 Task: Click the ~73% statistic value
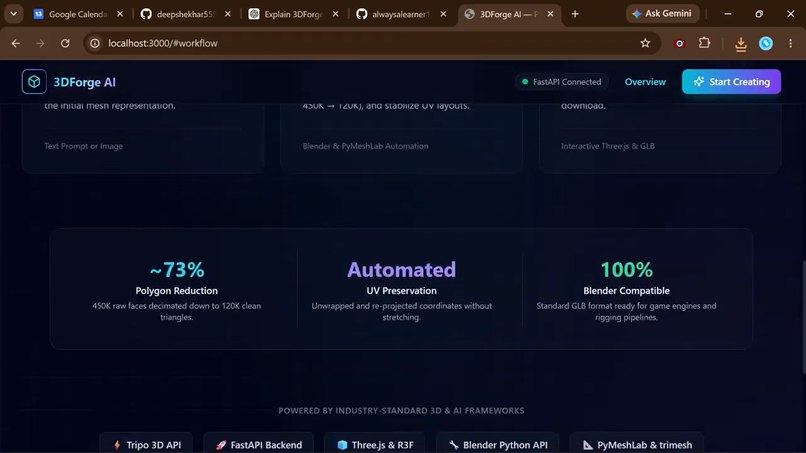[x=177, y=269]
